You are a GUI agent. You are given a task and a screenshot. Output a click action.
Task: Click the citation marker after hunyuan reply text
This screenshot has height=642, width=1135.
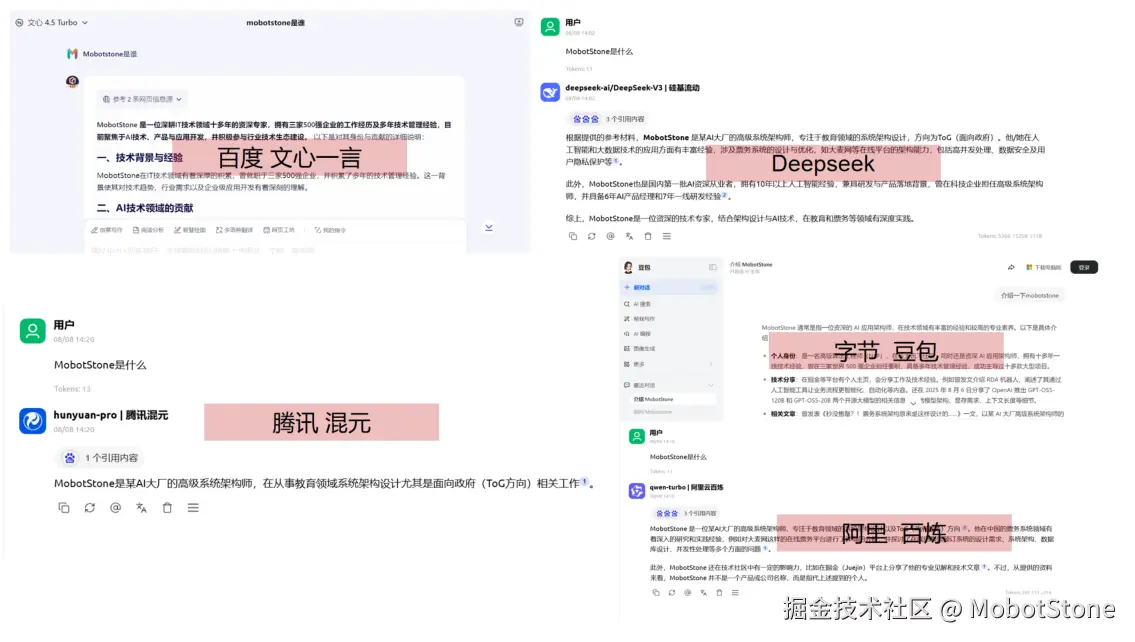click(x=585, y=481)
